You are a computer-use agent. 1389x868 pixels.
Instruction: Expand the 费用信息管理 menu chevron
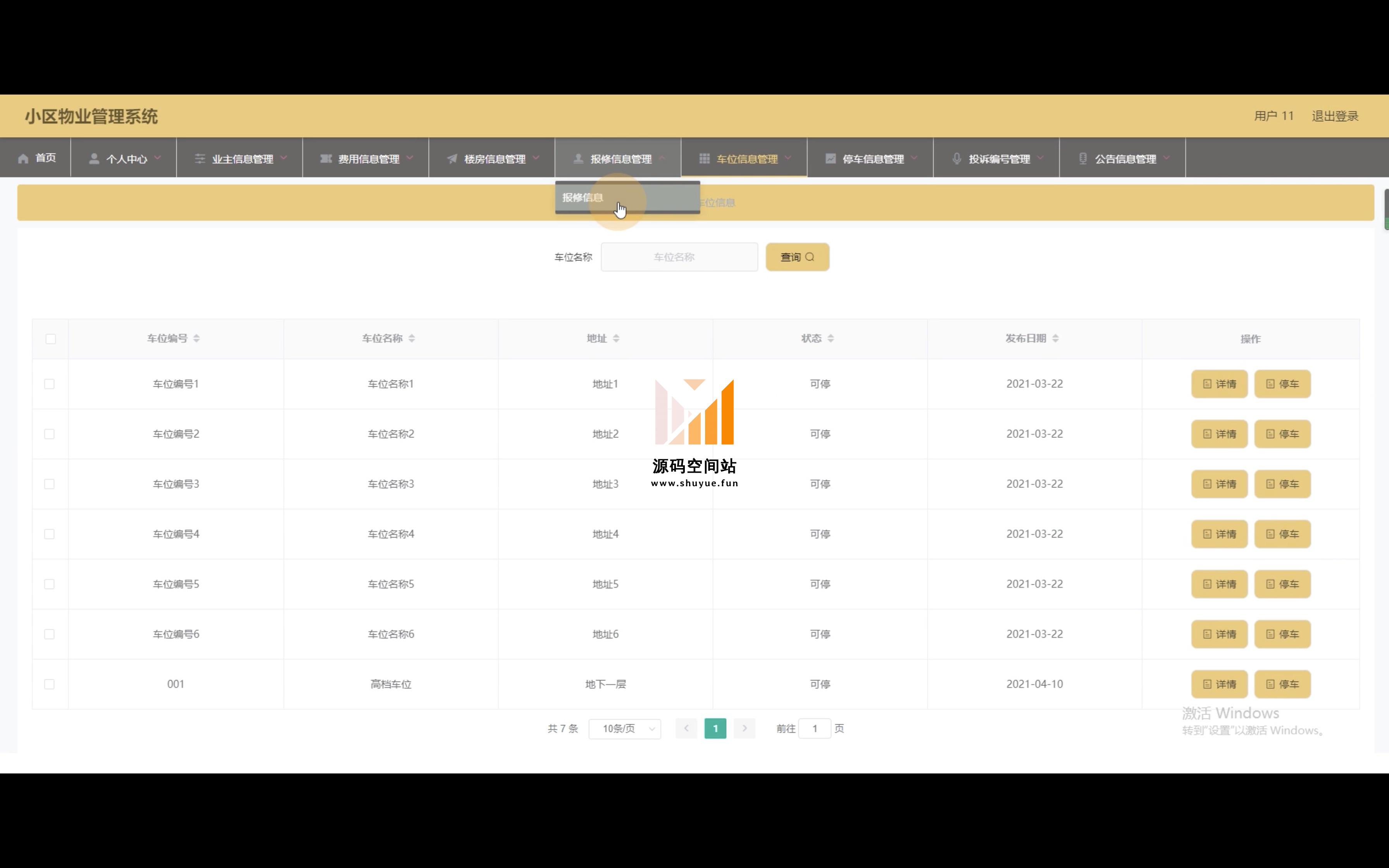410,158
